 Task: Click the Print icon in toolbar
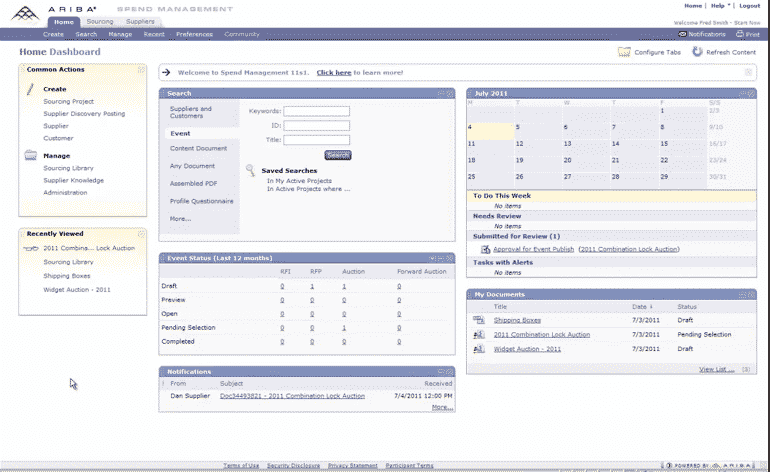tap(738, 34)
